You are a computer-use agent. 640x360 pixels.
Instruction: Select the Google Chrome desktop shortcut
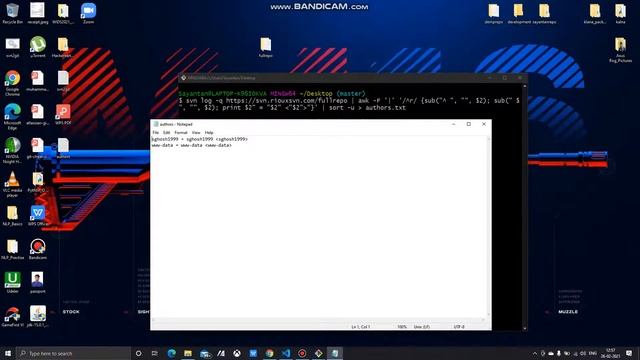(x=12, y=83)
